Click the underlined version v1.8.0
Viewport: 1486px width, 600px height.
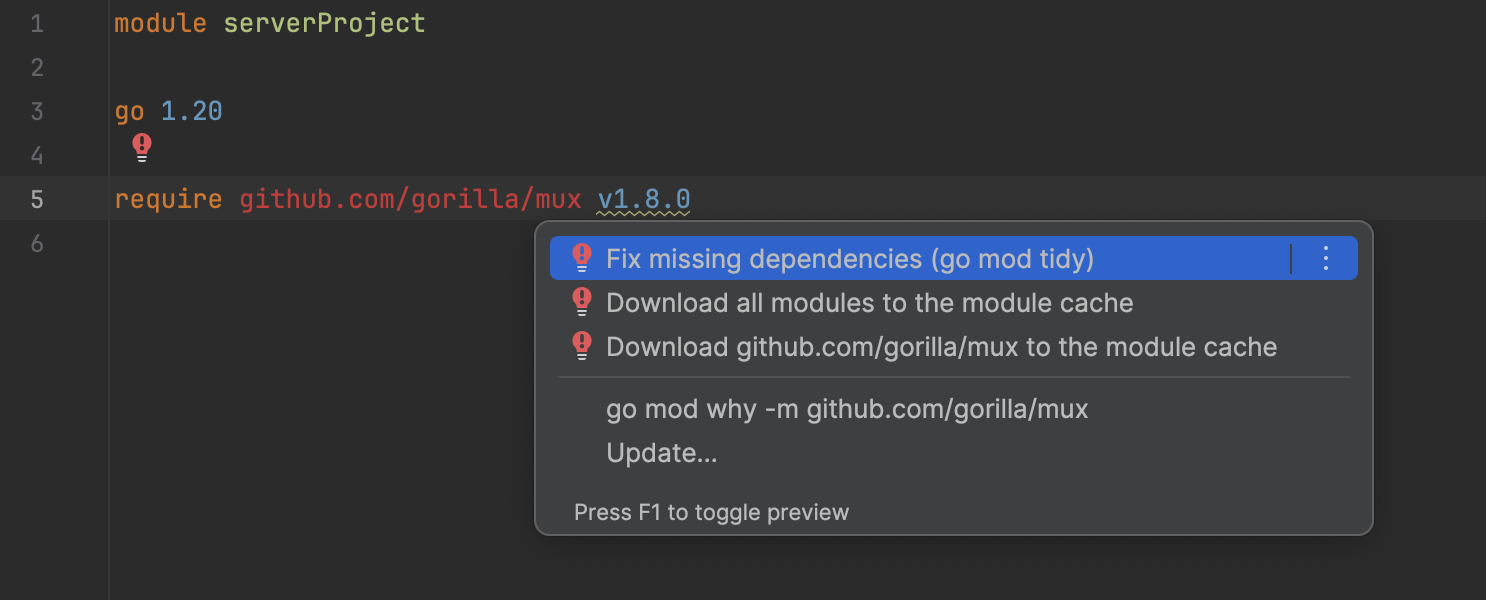[x=643, y=199]
